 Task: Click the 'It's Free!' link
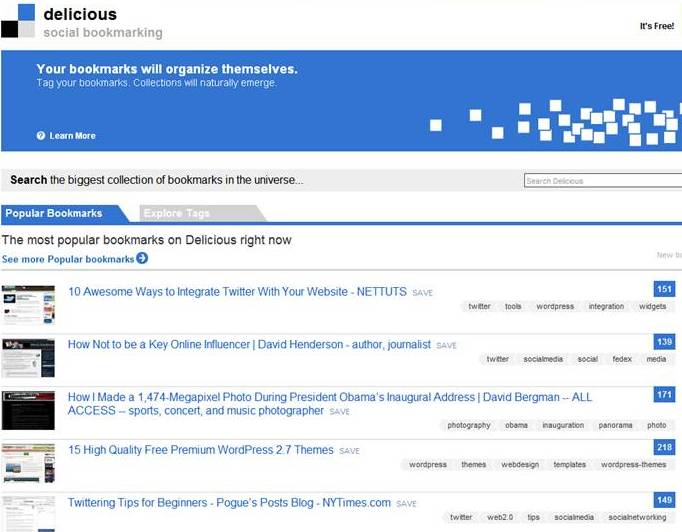click(657, 27)
